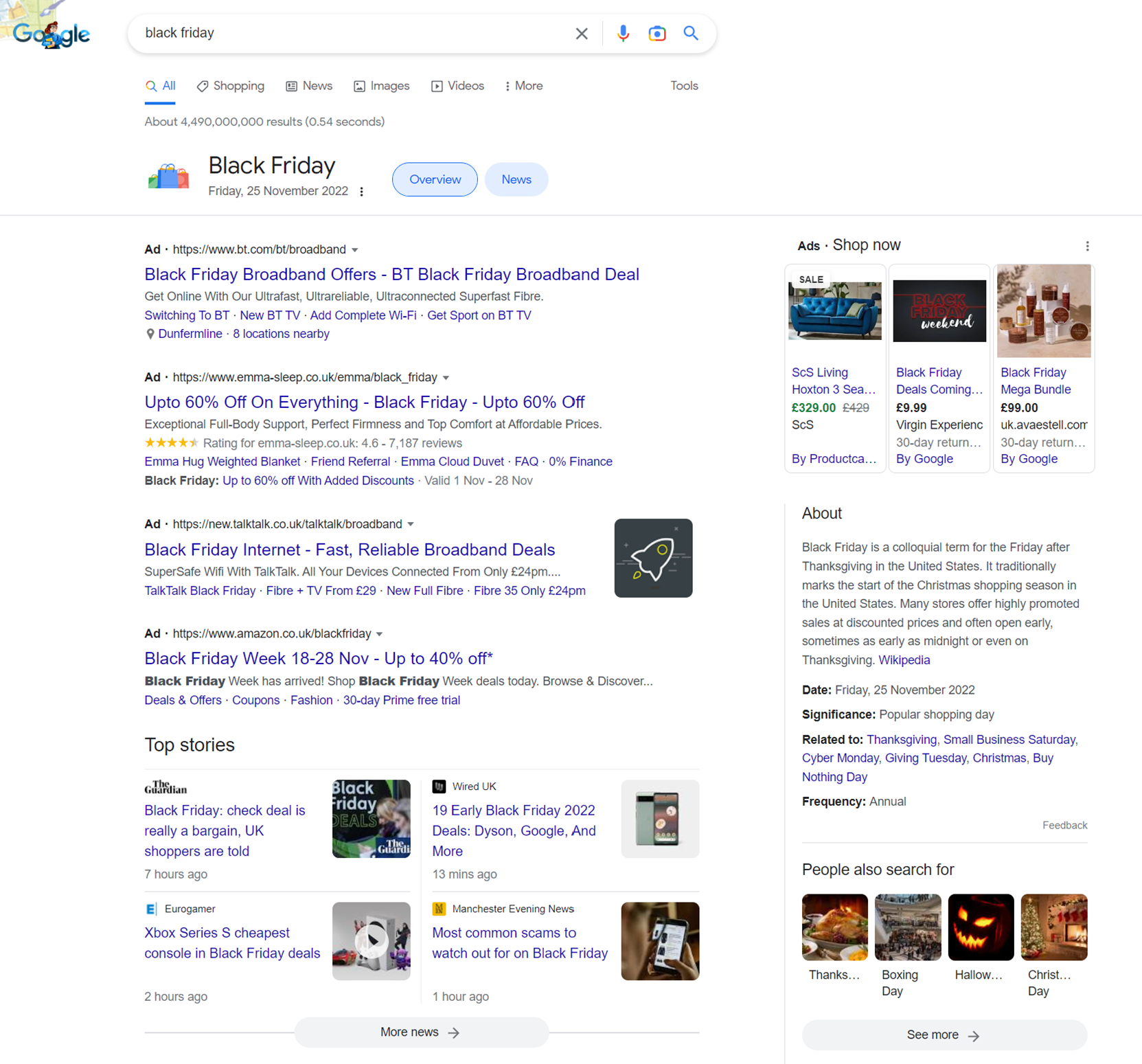Expand the amazon.co.uk ad URL dropdown arrow

(x=380, y=634)
